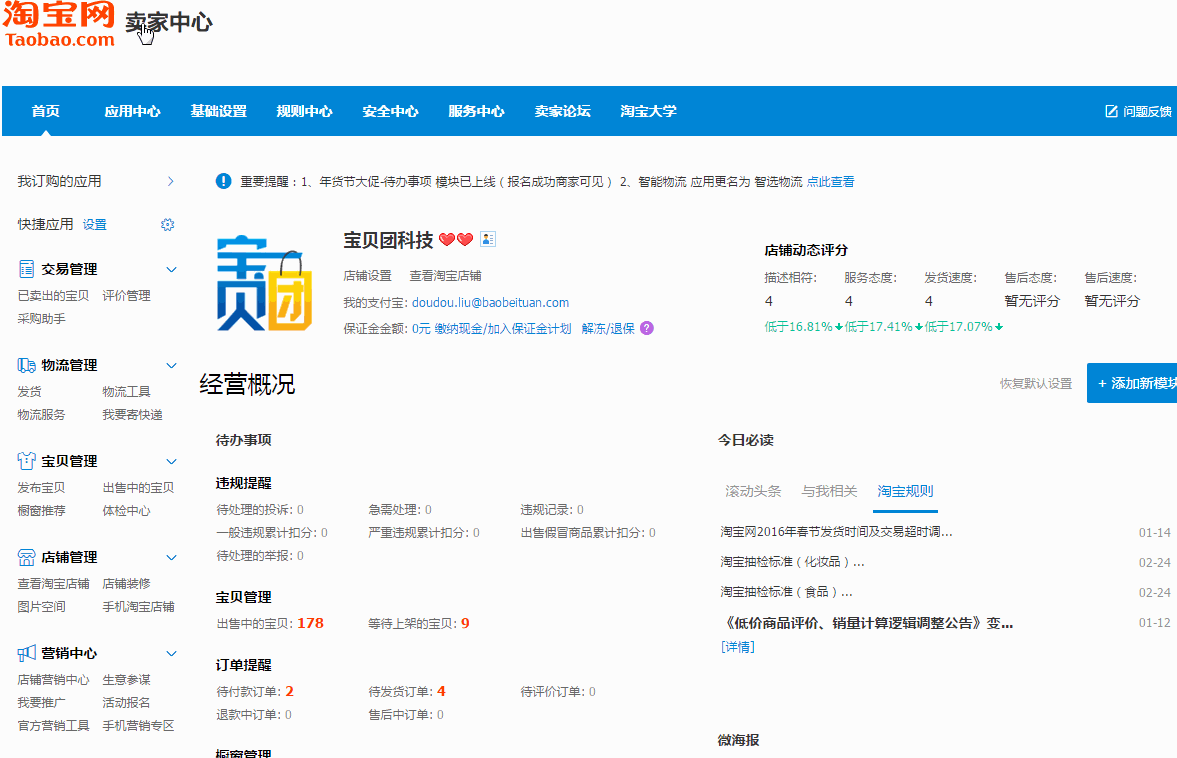Click the 卖家中心 header title

pyautogui.click(x=169, y=23)
